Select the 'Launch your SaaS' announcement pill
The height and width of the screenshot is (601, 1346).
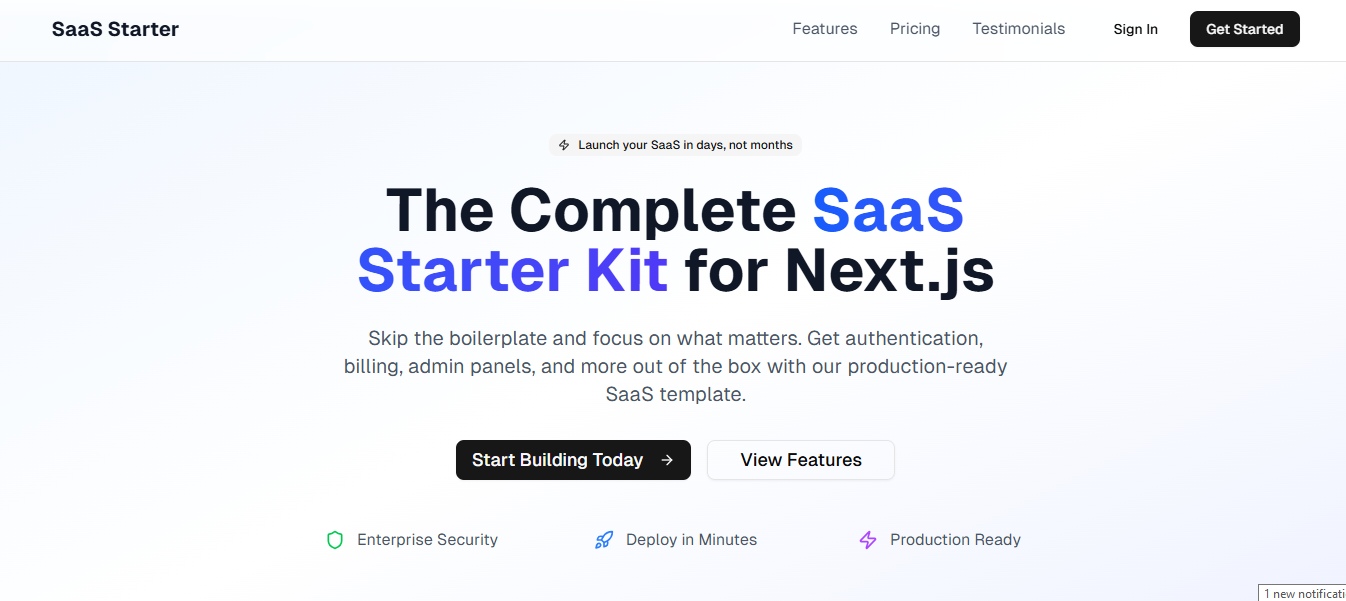[x=674, y=144]
